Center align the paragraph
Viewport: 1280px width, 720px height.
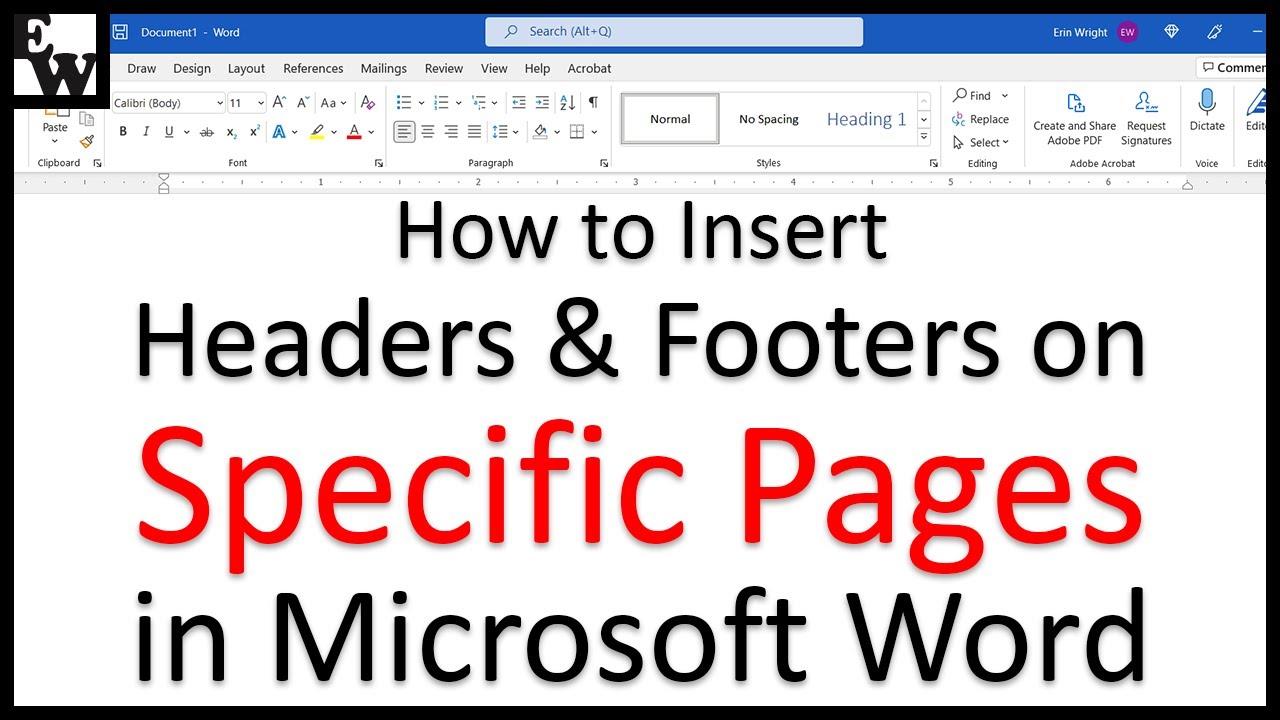point(428,132)
